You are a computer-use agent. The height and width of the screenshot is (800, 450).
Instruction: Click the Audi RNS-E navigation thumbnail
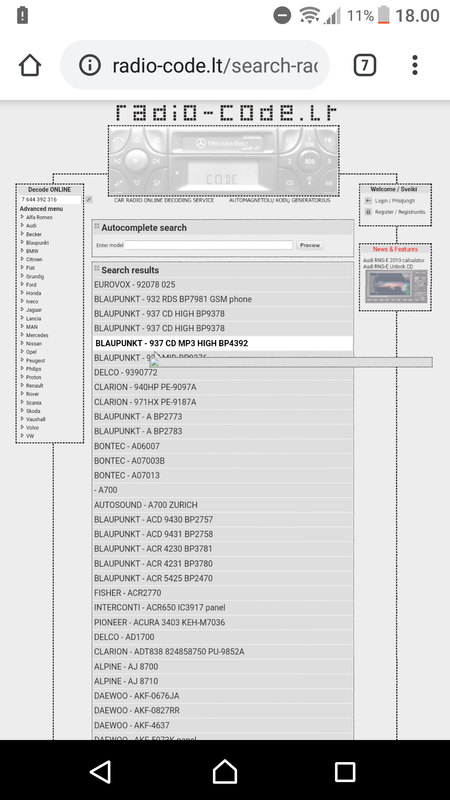point(396,287)
